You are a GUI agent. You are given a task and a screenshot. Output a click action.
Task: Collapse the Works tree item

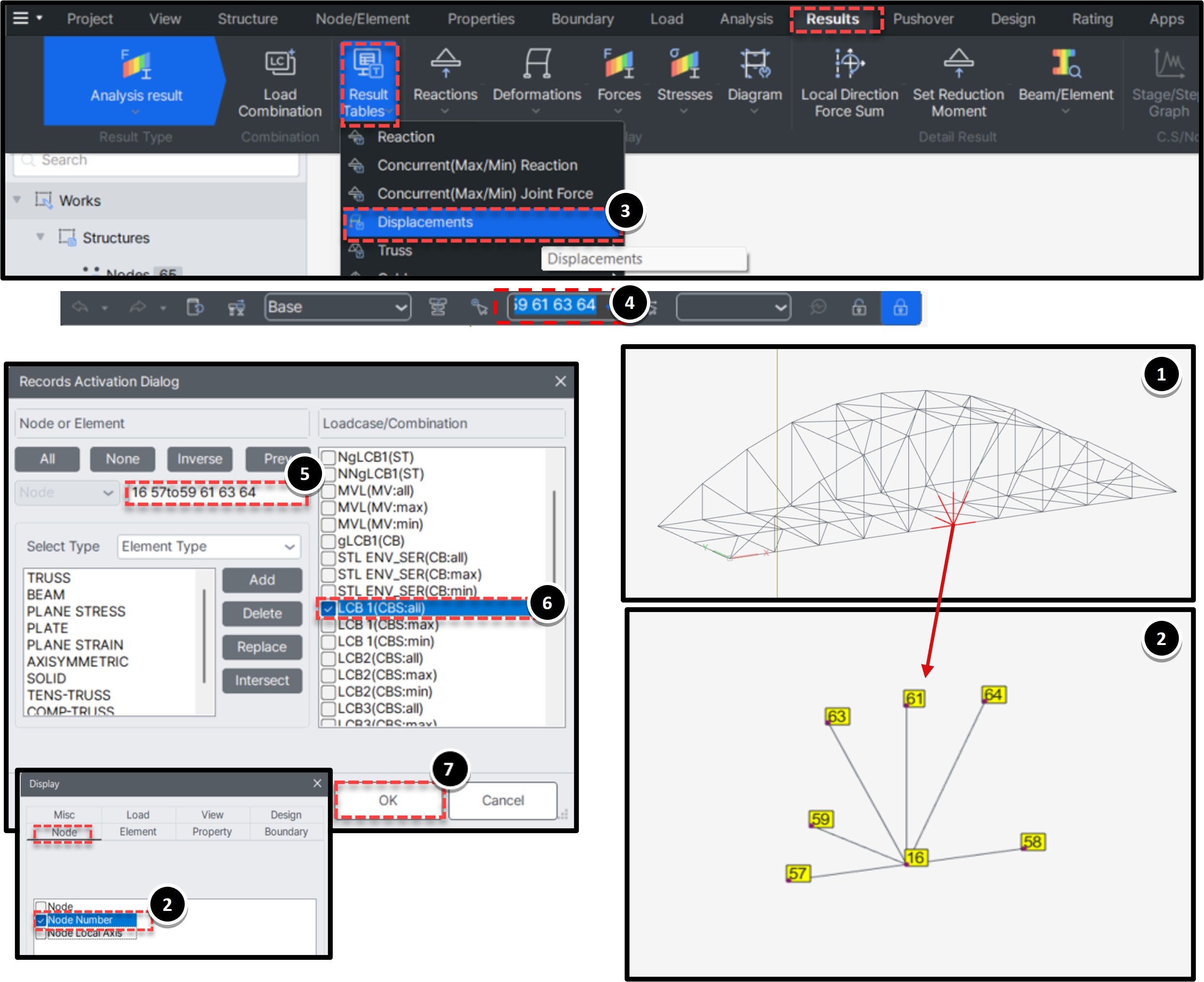pyautogui.click(x=16, y=200)
